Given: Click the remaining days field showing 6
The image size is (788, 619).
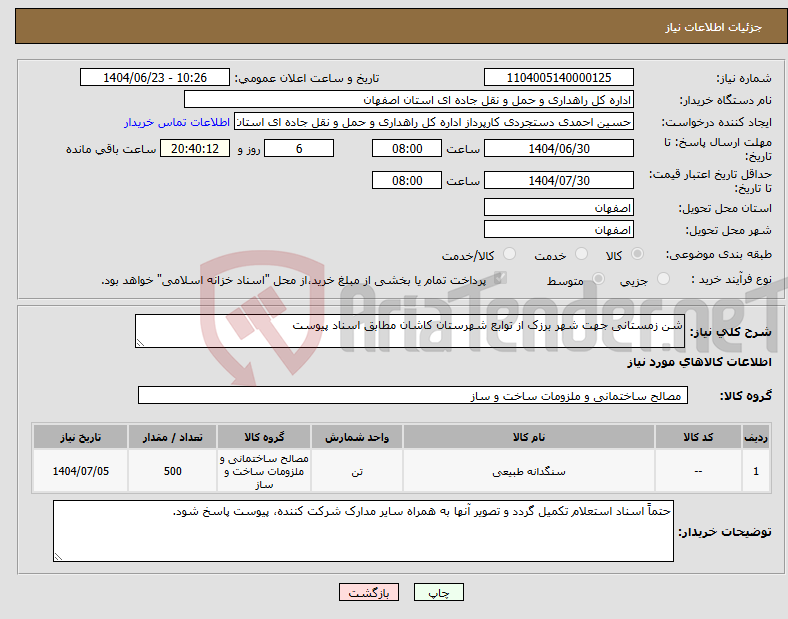Looking at the screenshot, I should pyautogui.click(x=299, y=148).
